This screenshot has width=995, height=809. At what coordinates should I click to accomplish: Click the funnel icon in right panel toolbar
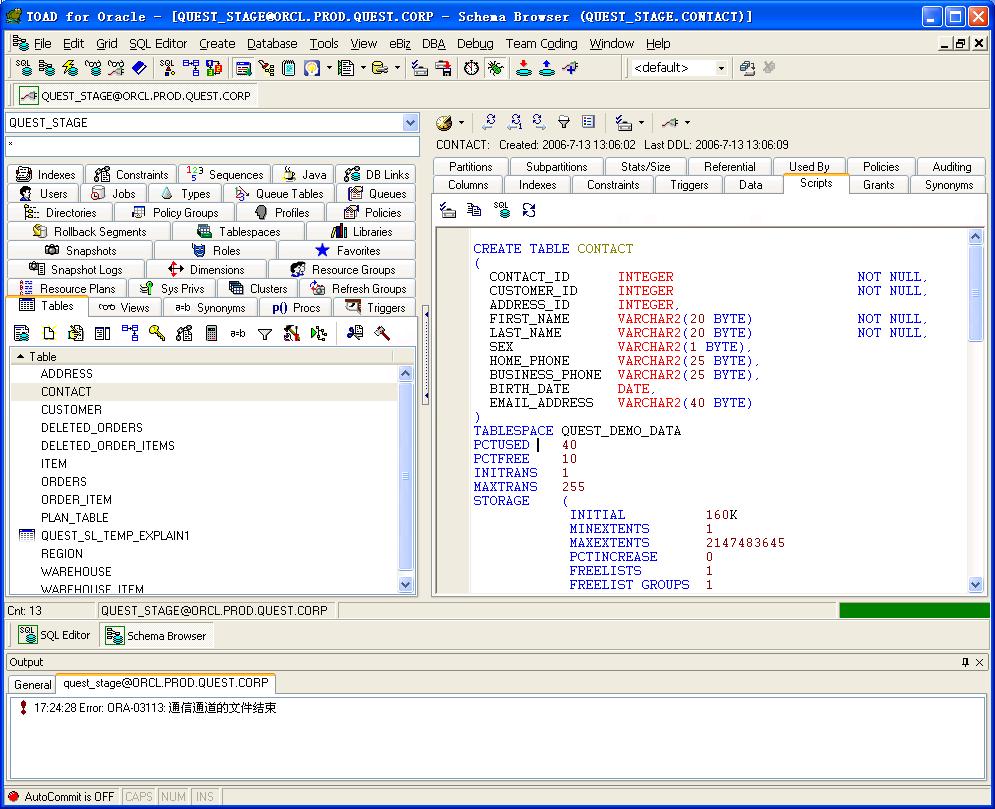(564, 122)
